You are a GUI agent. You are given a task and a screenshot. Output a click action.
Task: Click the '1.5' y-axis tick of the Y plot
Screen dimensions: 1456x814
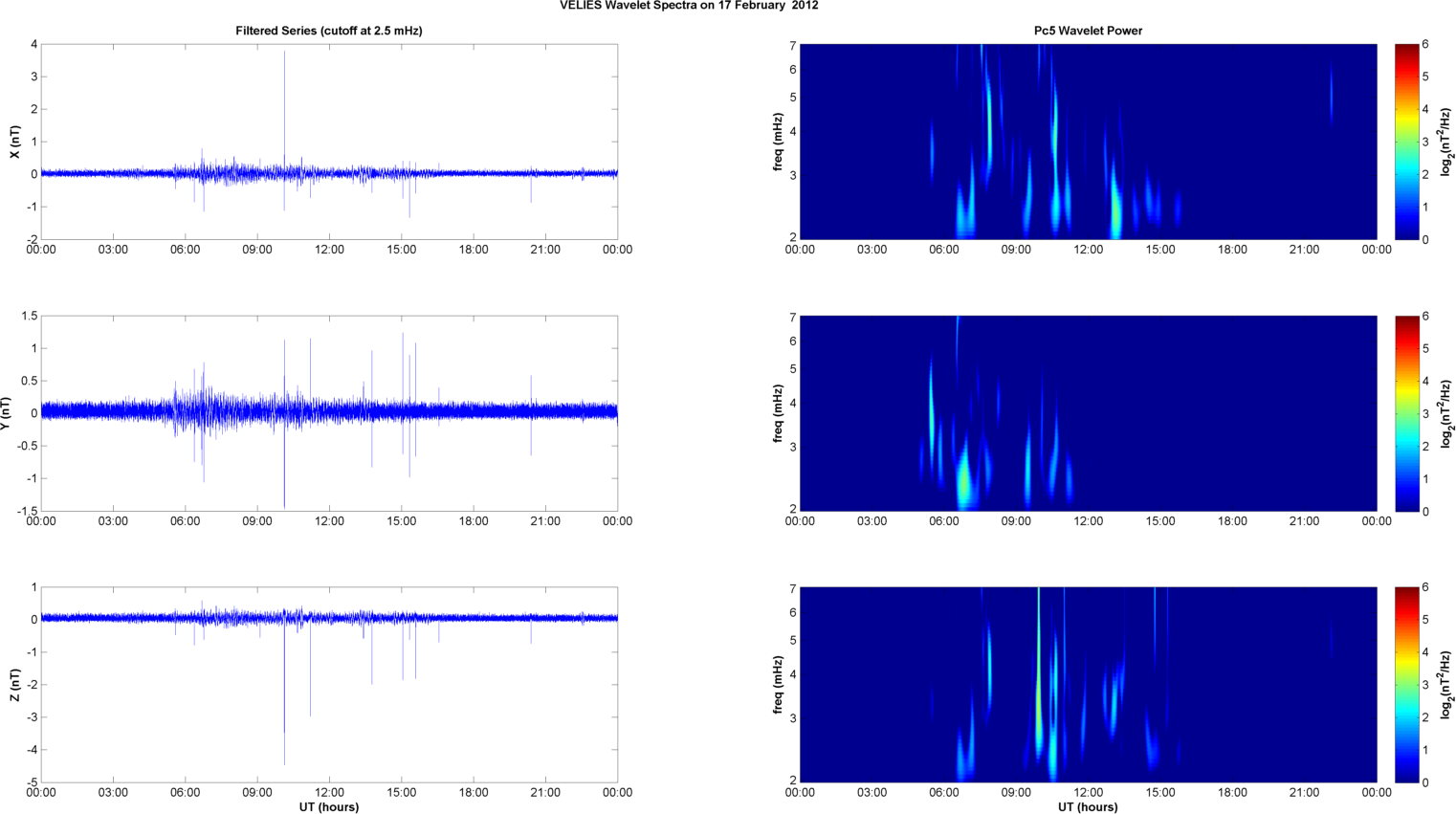pyautogui.click(x=30, y=317)
